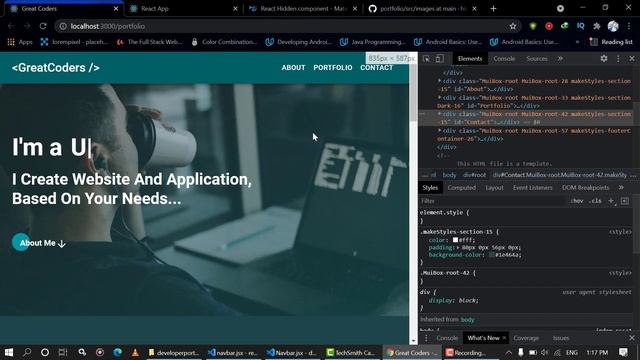Click the inherited-from body link
Viewport: 640px width, 360px height.
click(x=467, y=320)
